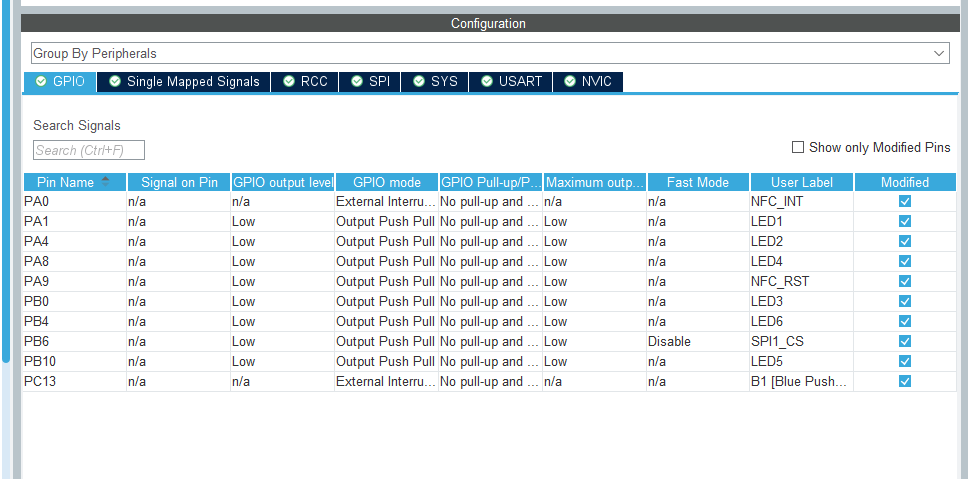Viewport: 970px width, 479px height.
Task: Click the left vertical scrollbar strip
Action: (x=6, y=179)
